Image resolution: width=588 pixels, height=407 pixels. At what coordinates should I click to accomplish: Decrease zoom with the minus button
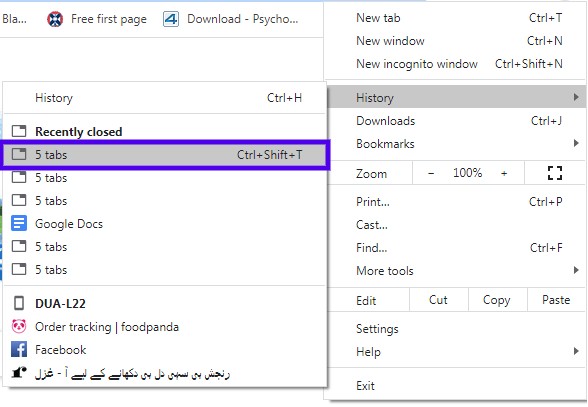pos(431,173)
